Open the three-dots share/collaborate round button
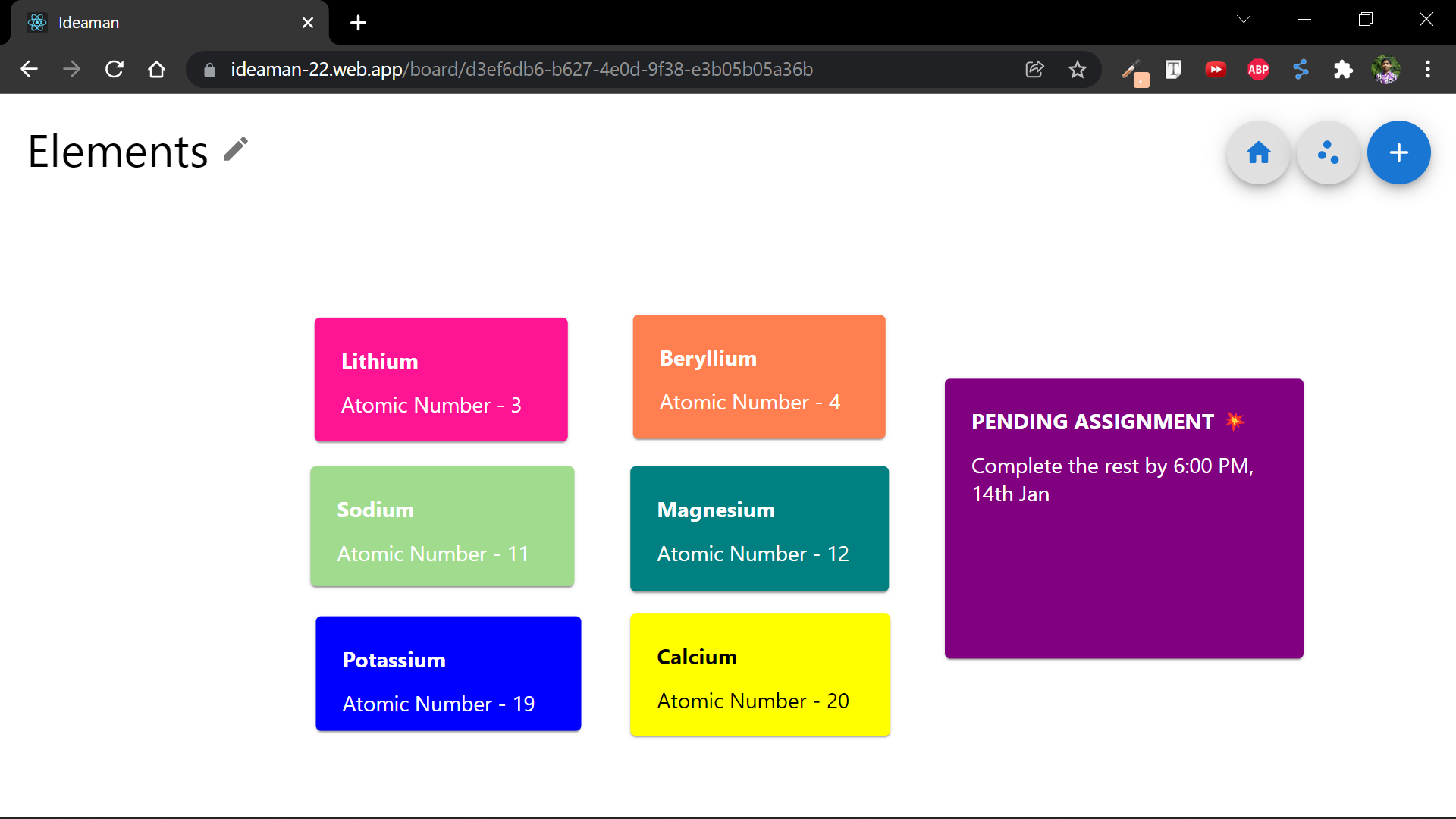The image size is (1456, 819). point(1329,152)
